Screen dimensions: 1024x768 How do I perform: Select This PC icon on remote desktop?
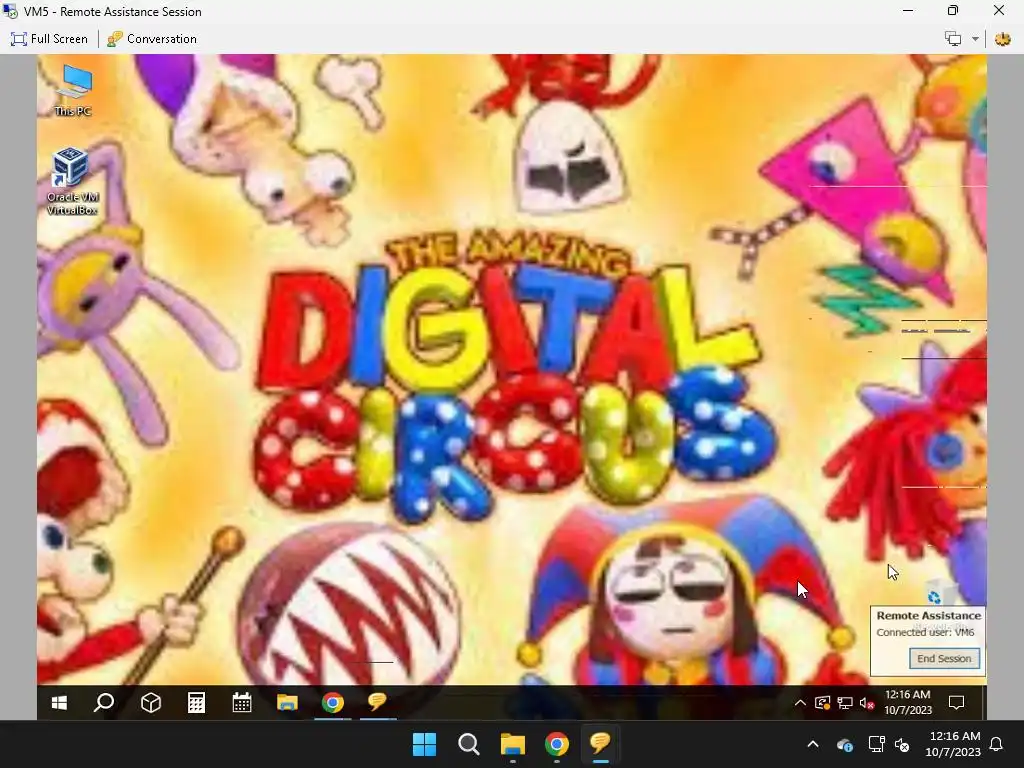pyautogui.click(x=72, y=91)
